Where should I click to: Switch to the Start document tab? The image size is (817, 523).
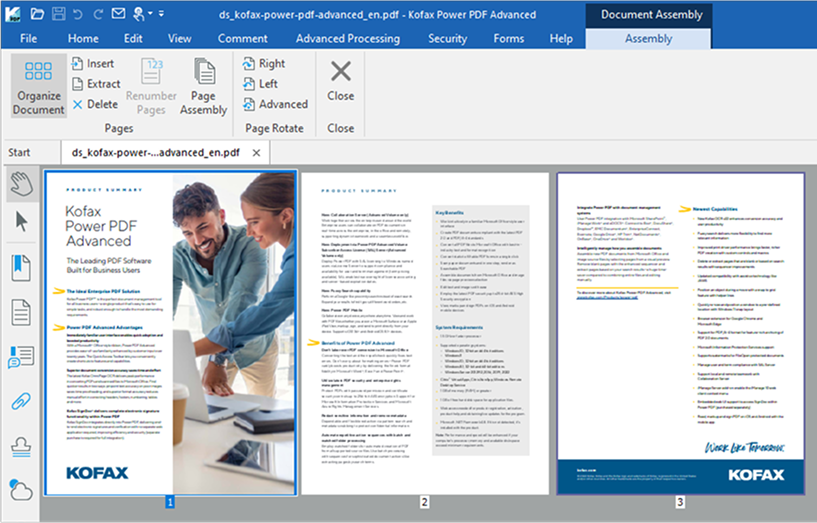coord(19,153)
